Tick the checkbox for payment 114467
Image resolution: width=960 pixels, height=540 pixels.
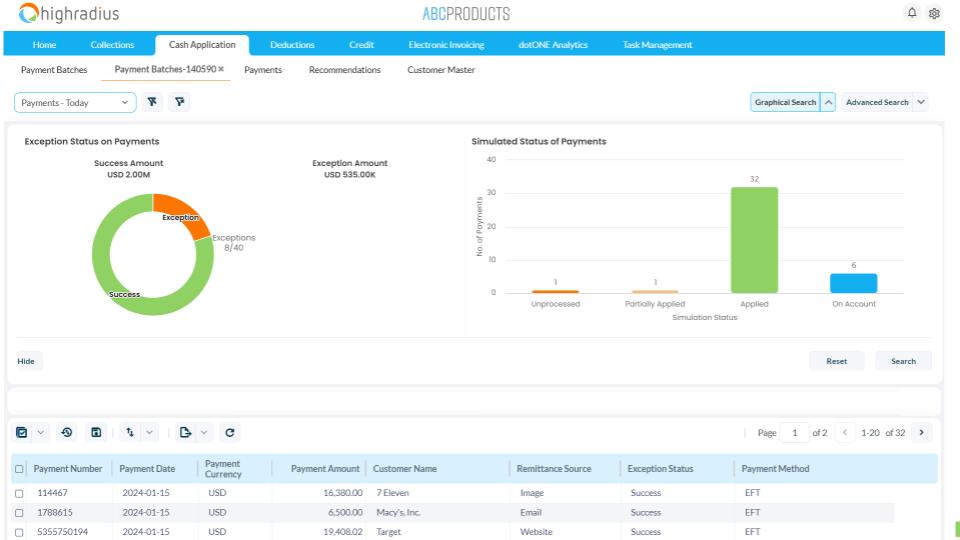(x=19, y=493)
